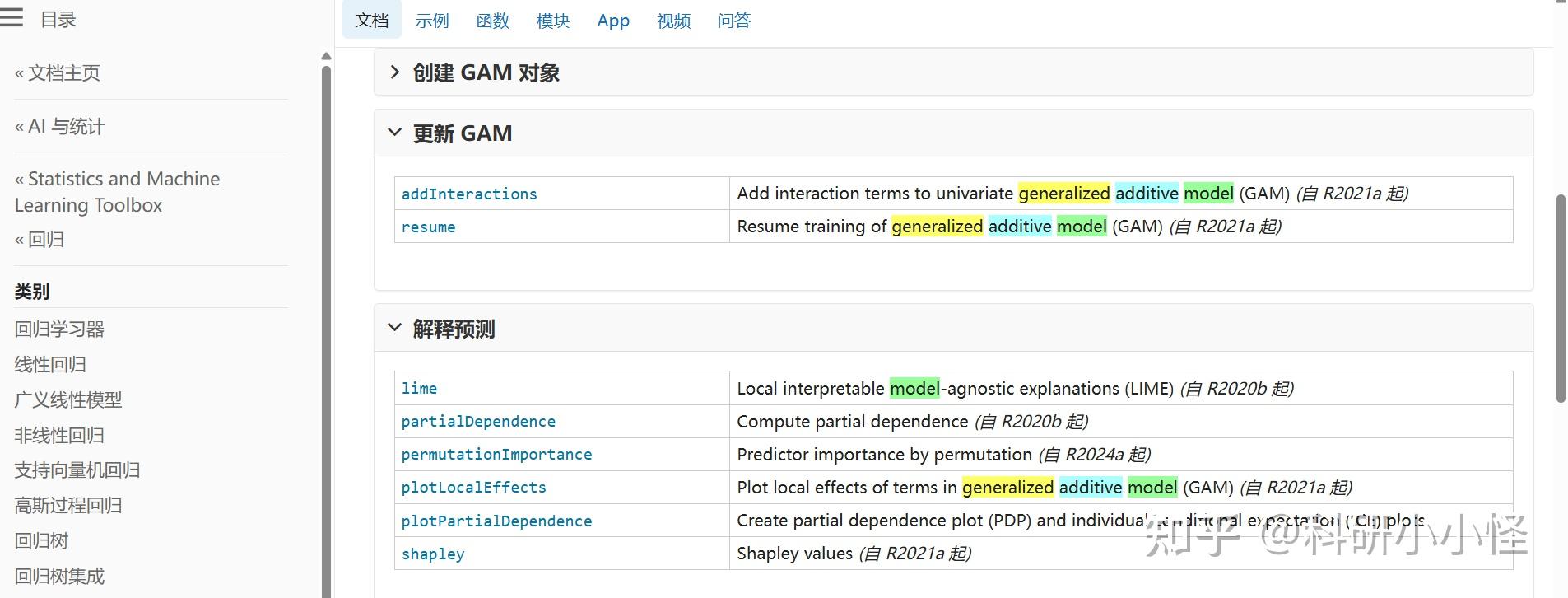The image size is (1568, 598).
Task: Open the permutationImportance function page
Action: [496, 454]
